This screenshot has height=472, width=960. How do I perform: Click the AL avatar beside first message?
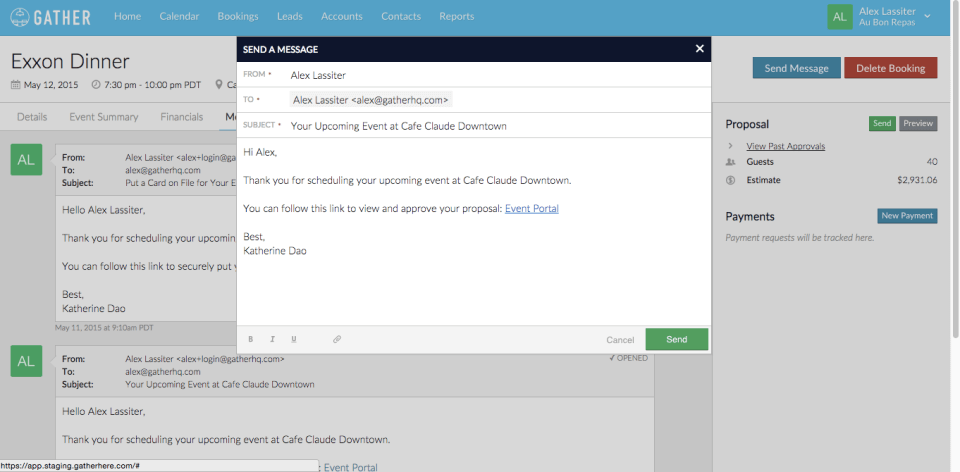[26, 160]
